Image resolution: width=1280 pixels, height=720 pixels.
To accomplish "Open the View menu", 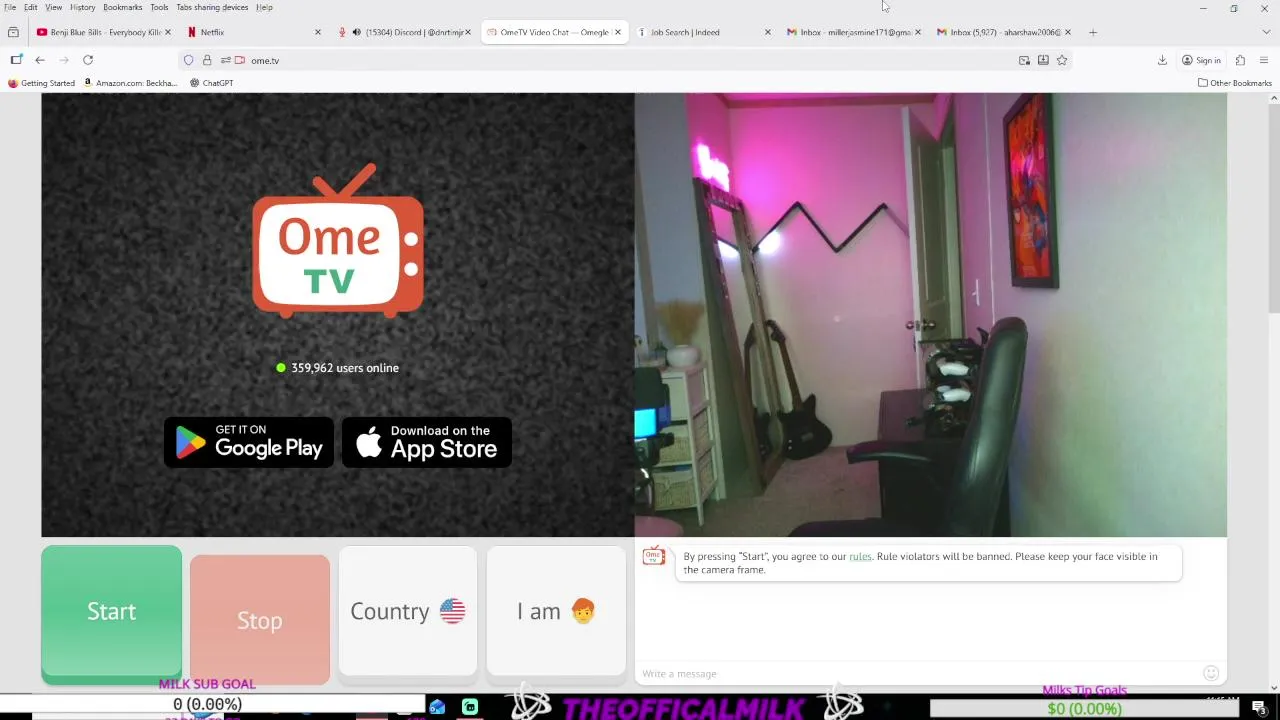I will click(54, 7).
